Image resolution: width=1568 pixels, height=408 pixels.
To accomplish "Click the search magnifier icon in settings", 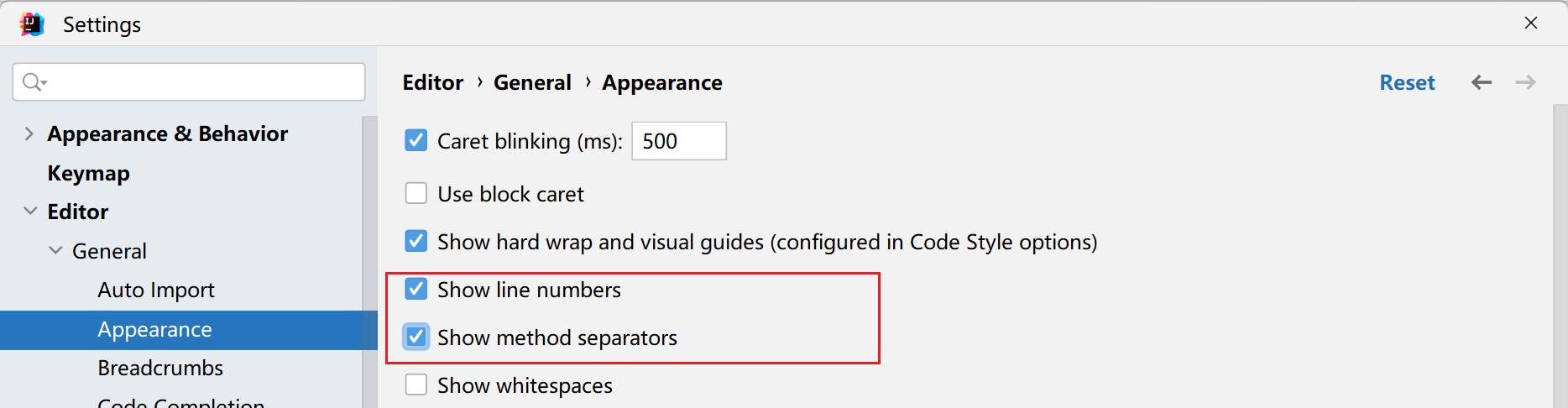I will click(34, 82).
